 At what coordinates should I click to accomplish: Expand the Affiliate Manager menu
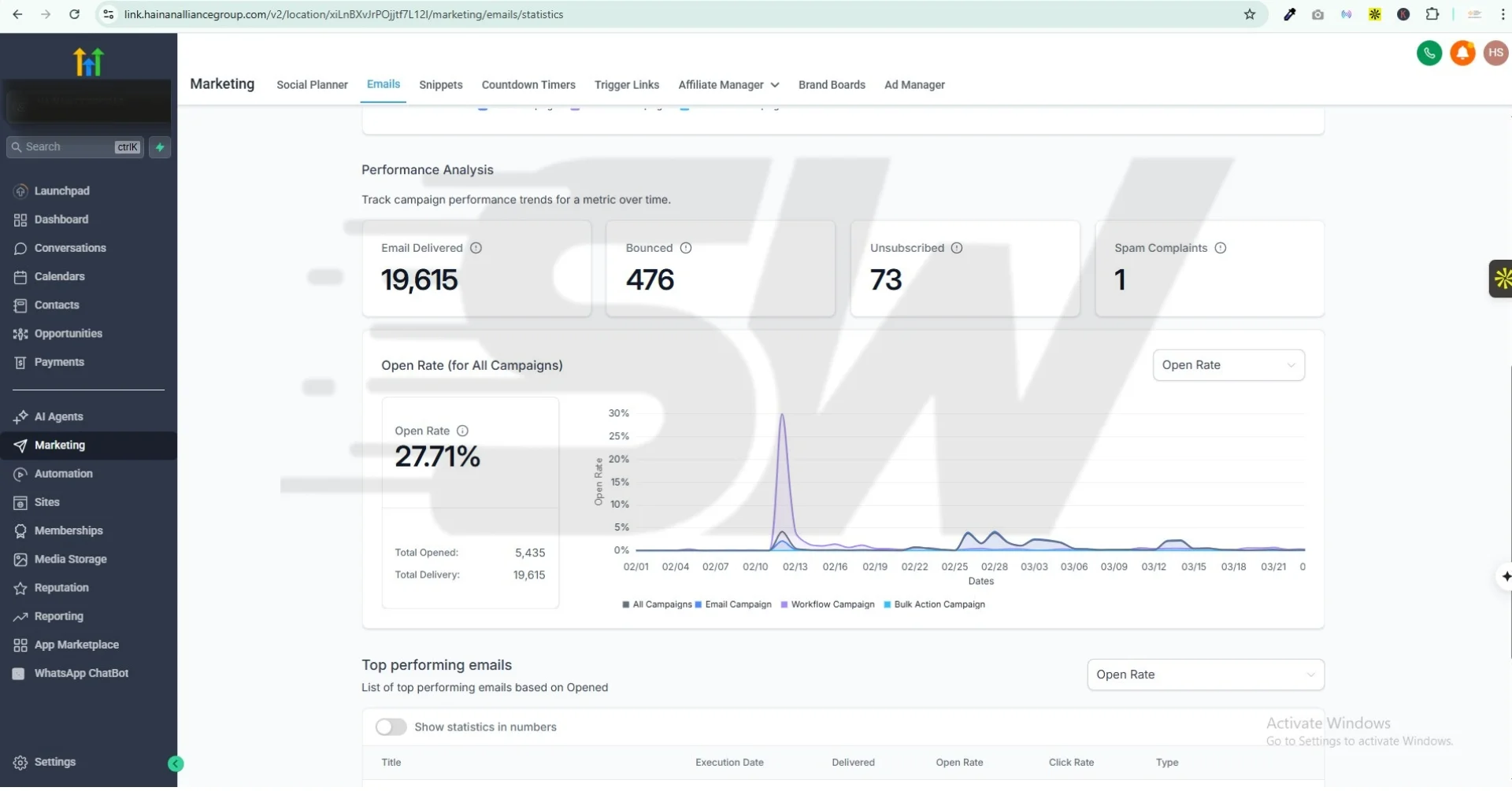tap(728, 85)
